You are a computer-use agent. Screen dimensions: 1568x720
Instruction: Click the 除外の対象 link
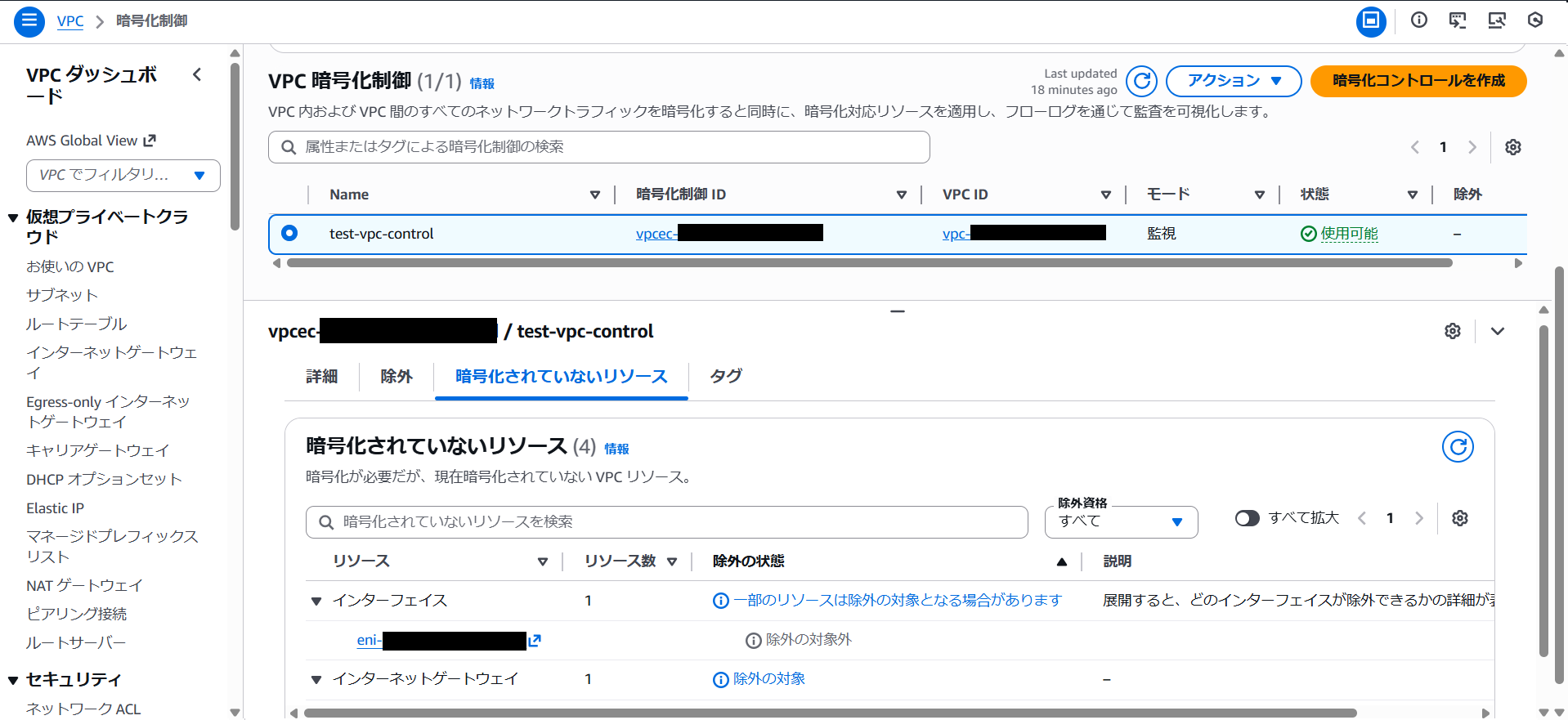(x=769, y=679)
